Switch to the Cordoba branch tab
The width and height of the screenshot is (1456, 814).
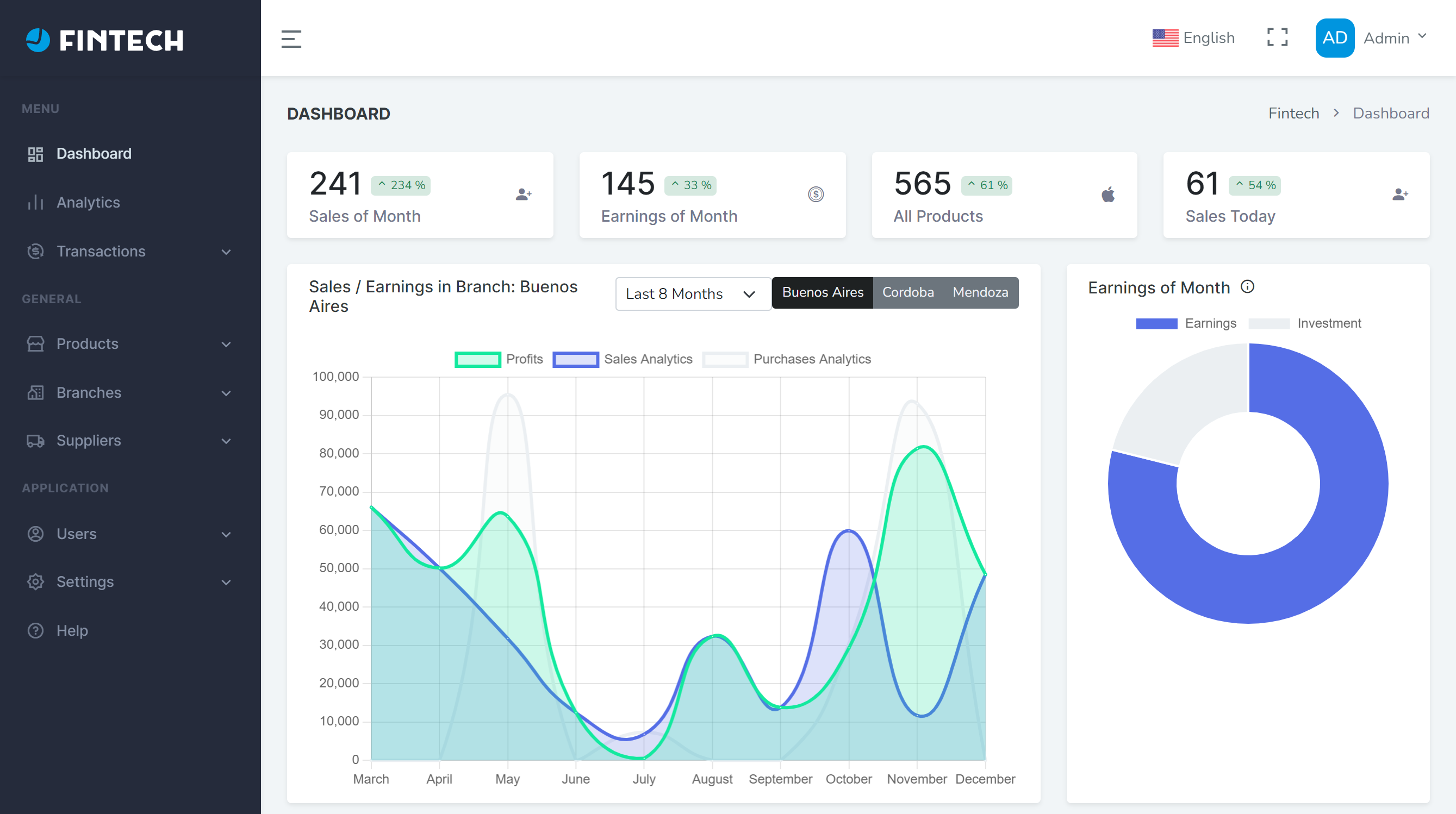point(907,292)
